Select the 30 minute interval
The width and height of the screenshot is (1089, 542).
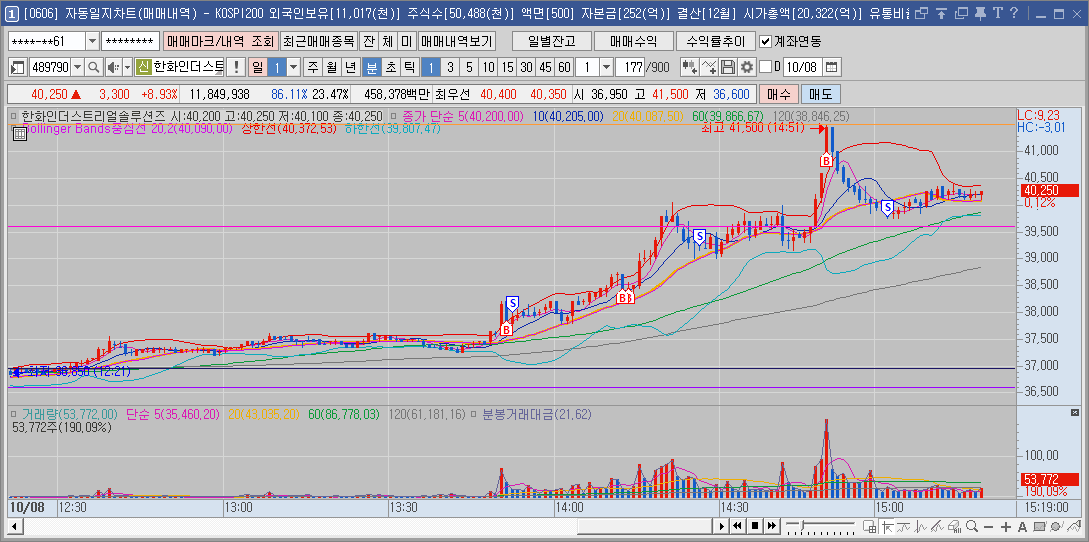(x=526, y=67)
